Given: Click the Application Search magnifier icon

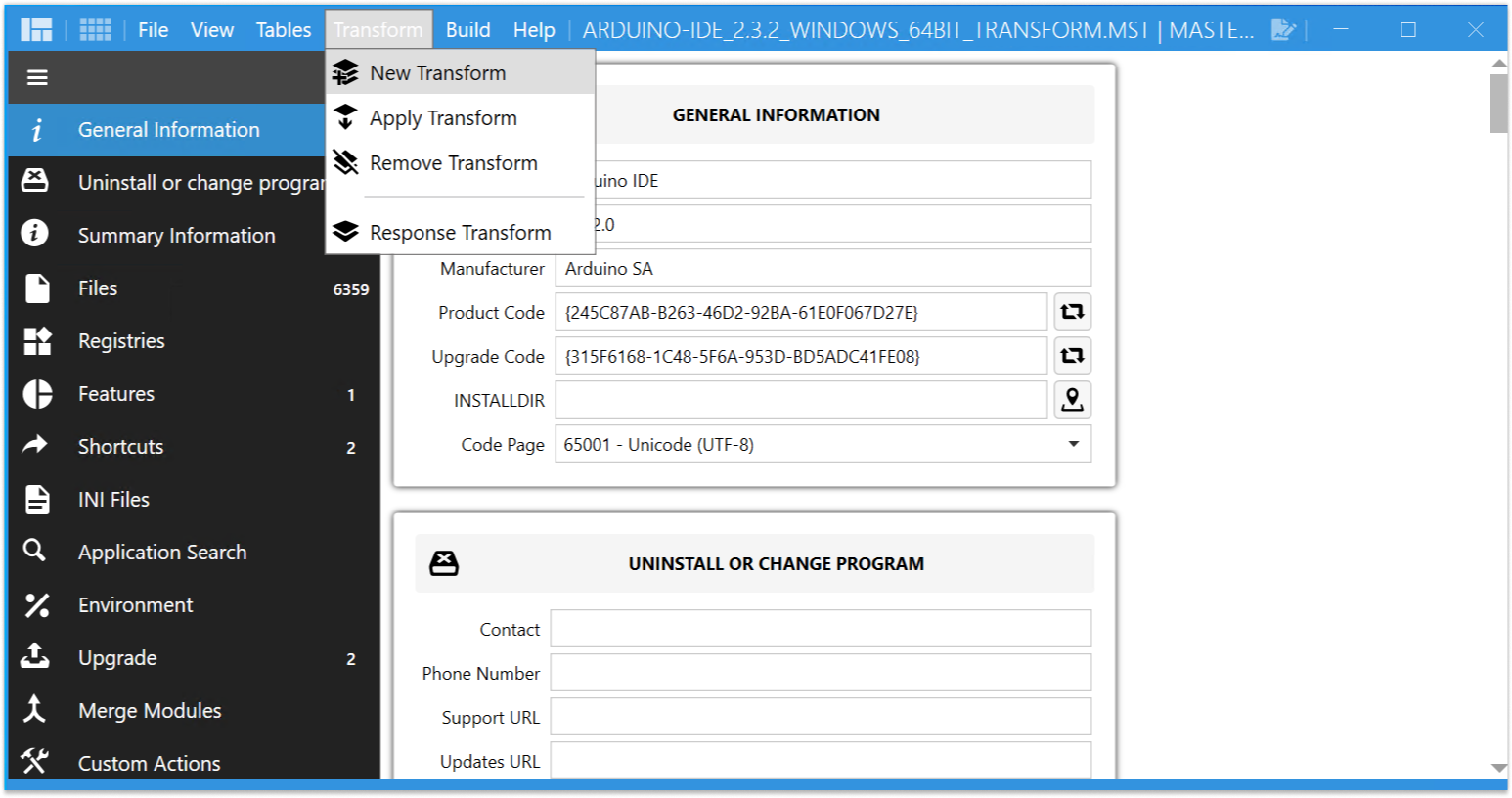Looking at the screenshot, I should click(x=34, y=550).
